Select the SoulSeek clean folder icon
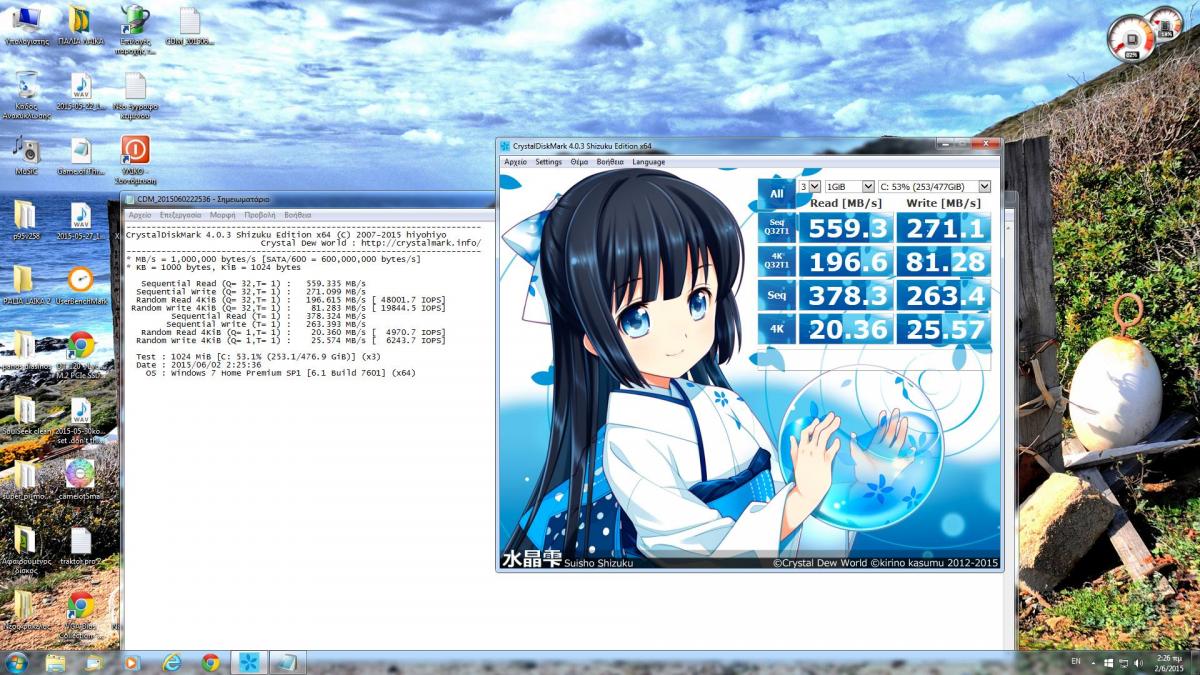This screenshot has height=675, width=1200. (26, 416)
